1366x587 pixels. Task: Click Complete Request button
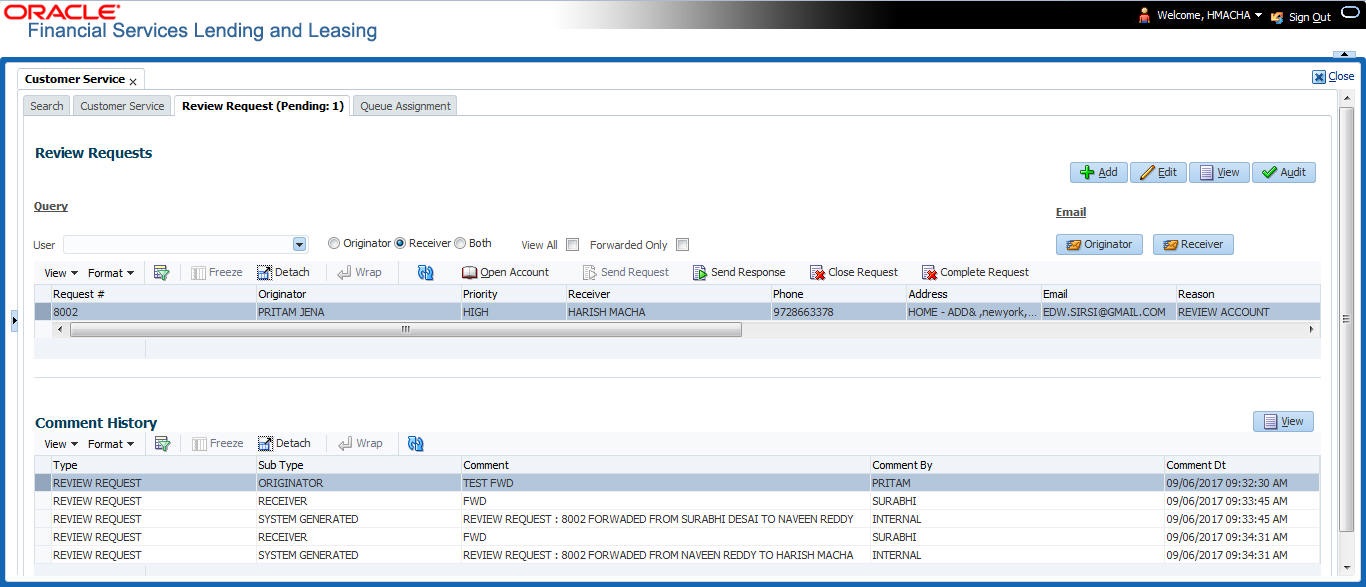coord(975,272)
